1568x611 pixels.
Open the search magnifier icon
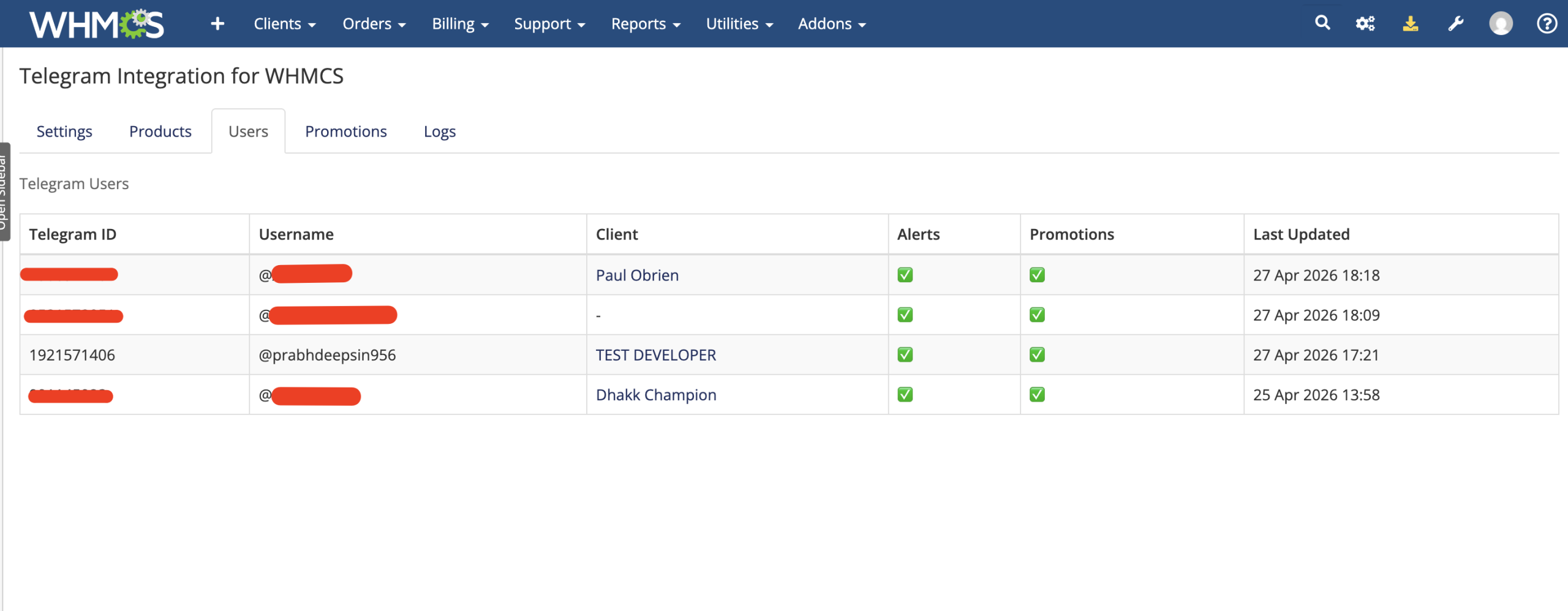tap(1322, 23)
